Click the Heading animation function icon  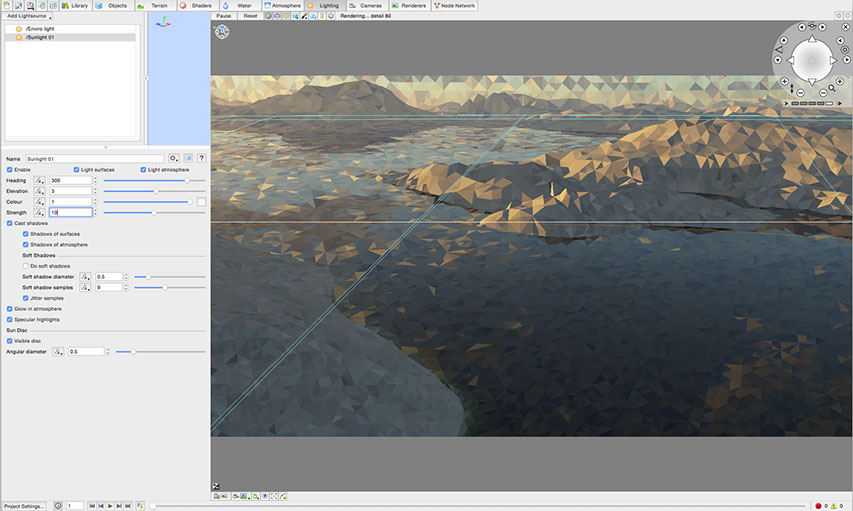(x=40, y=181)
